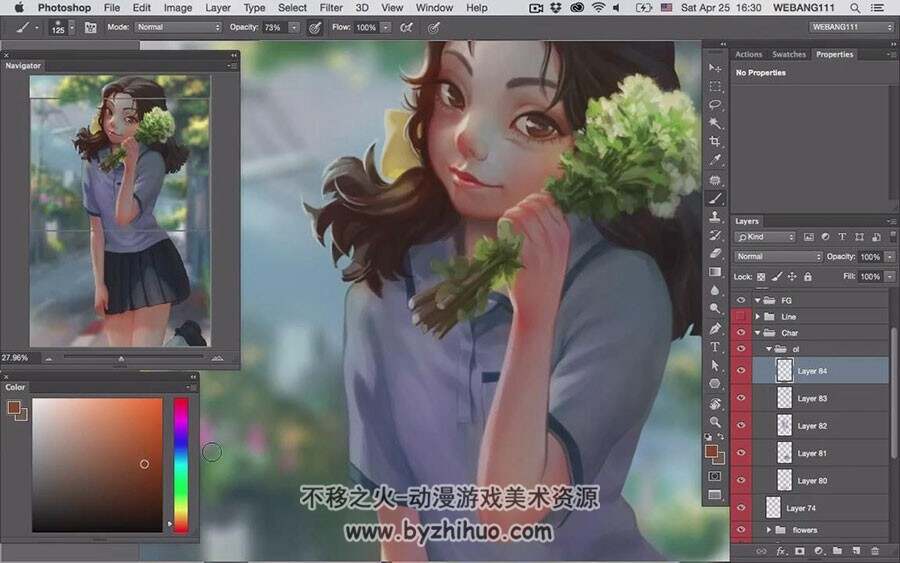
Task: Pick a hue on the color spectrum bar
Action: [x=181, y=465]
